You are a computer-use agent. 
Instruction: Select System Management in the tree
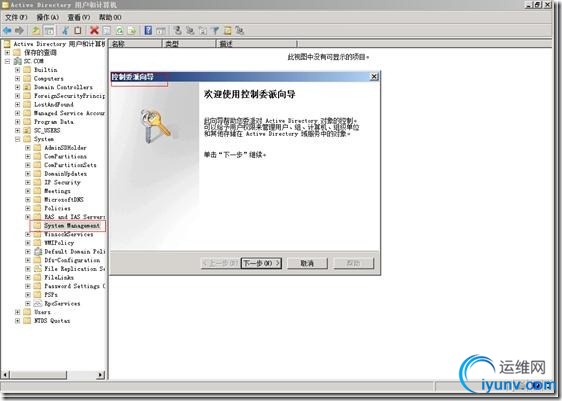[x=72, y=226]
